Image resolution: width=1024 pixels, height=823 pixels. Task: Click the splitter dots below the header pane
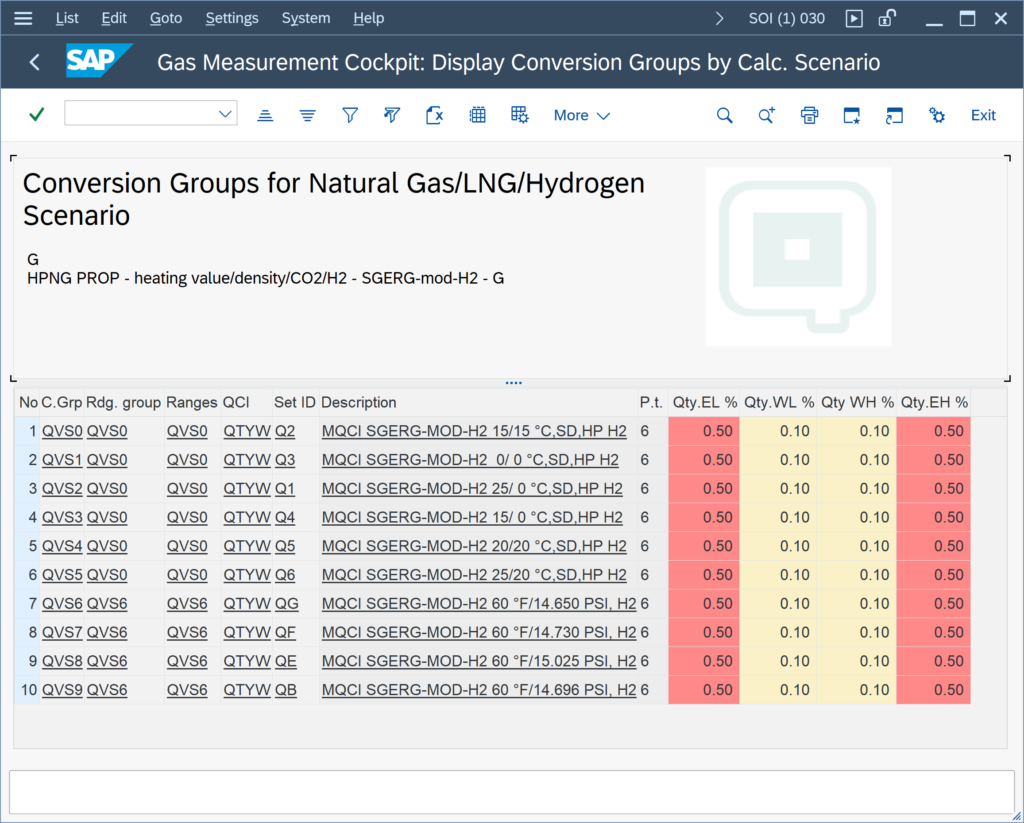513,383
